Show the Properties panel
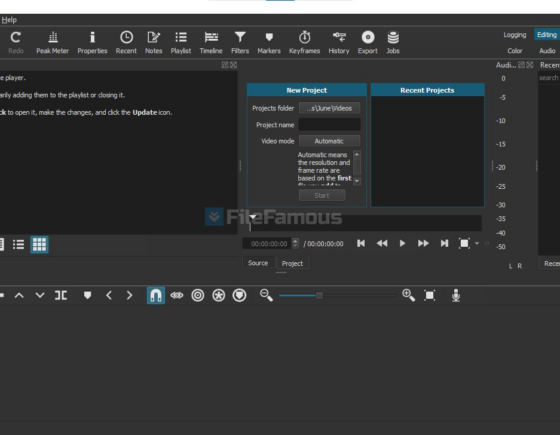560x435 pixels. (92, 42)
